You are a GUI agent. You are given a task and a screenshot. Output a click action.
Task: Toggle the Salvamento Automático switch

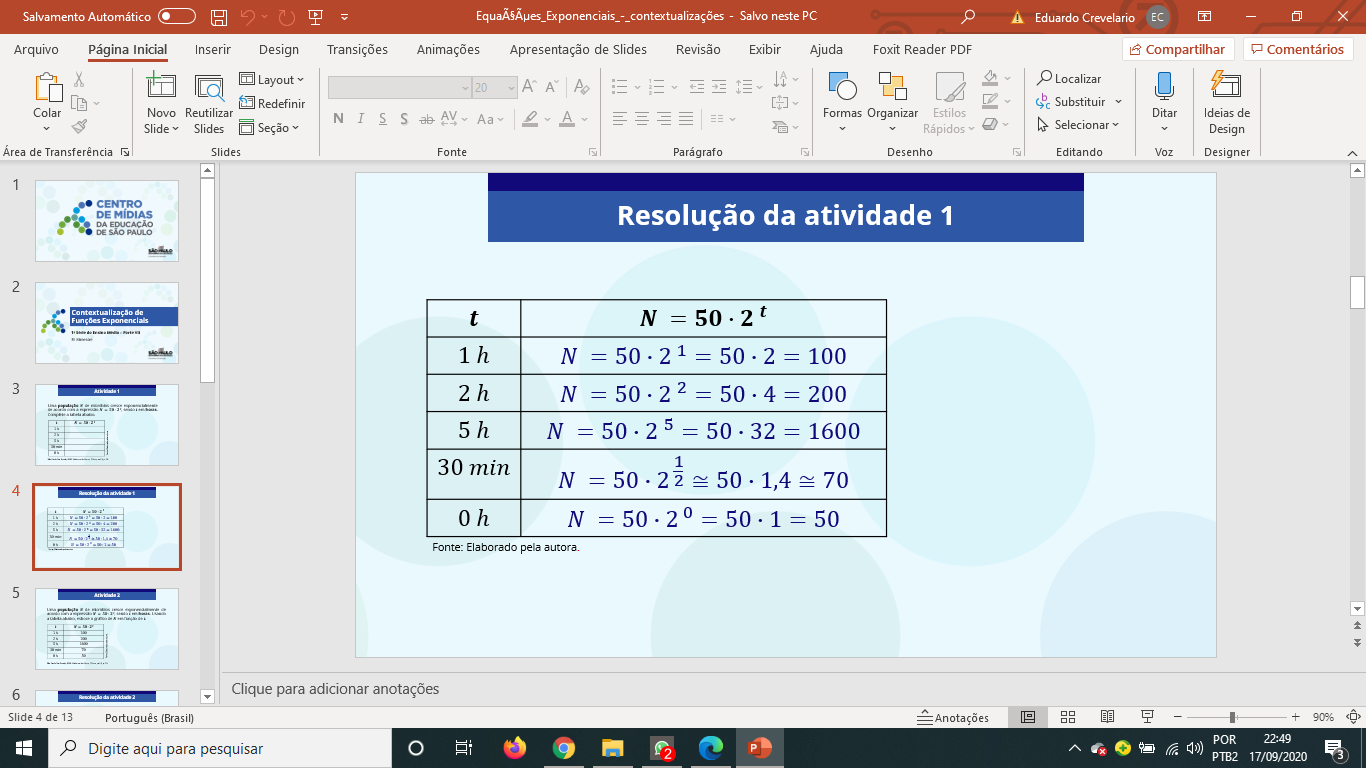pyautogui.click(x=177, y=17)
